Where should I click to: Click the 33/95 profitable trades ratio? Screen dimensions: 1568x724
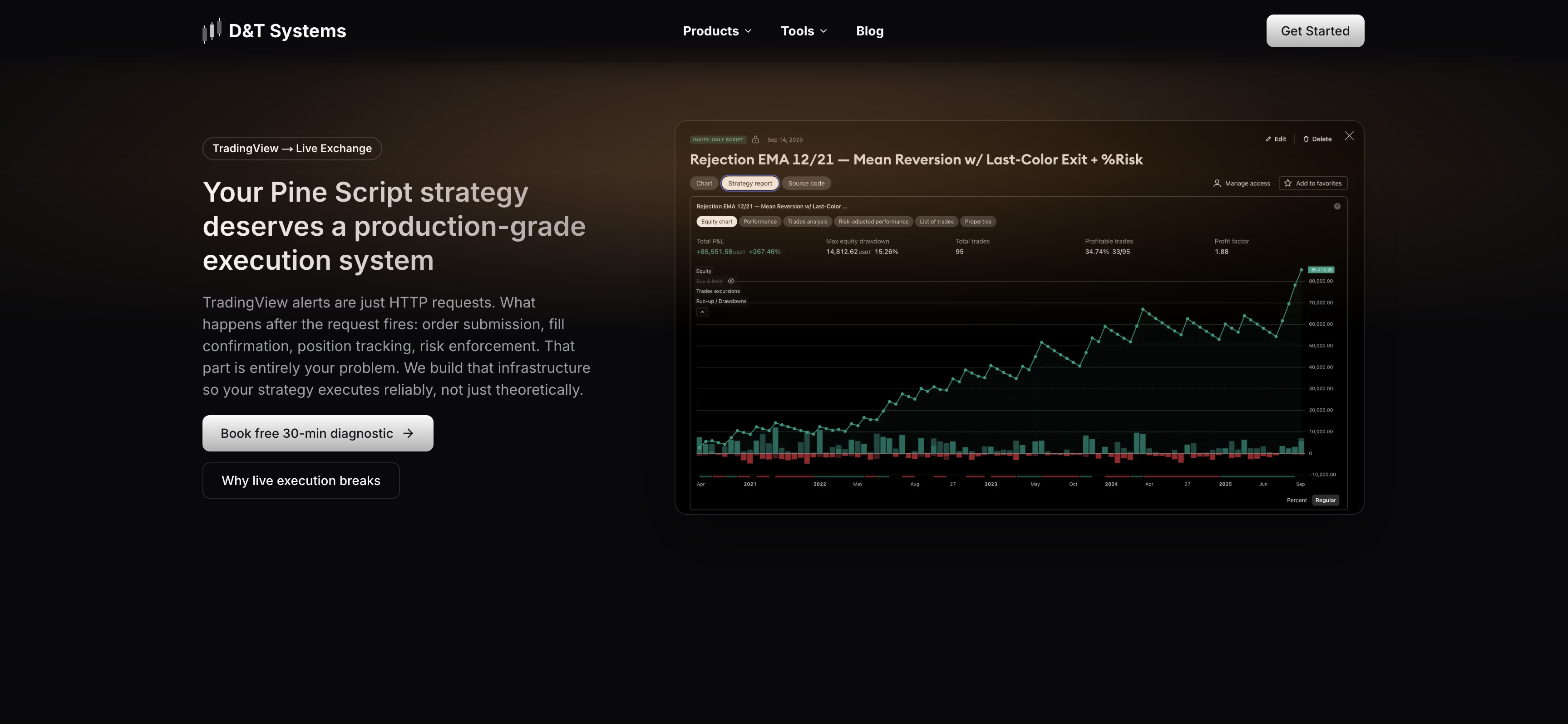(x=1121, y=252)
